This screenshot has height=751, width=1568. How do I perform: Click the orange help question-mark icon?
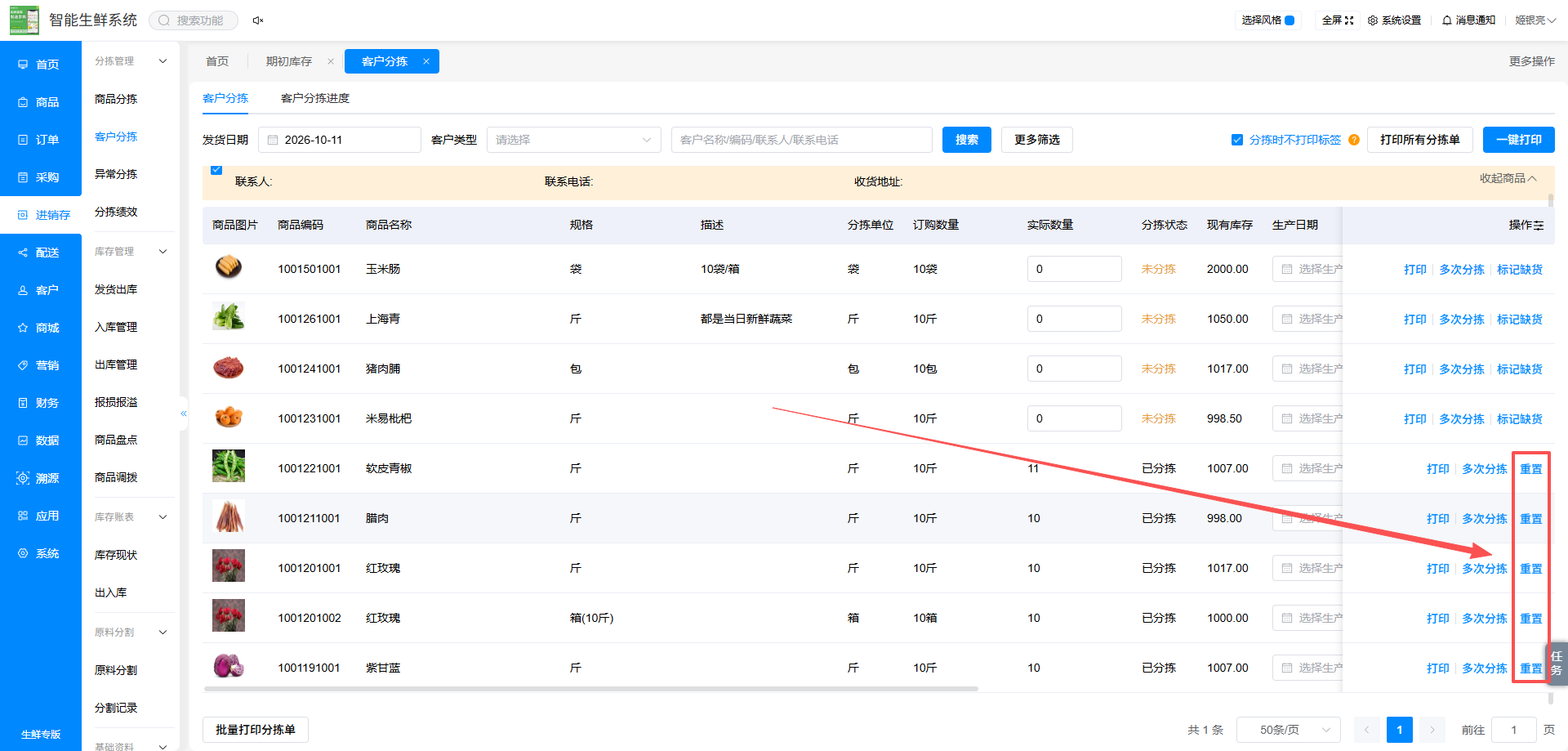pyautogui.click(x=1354, y=140)
